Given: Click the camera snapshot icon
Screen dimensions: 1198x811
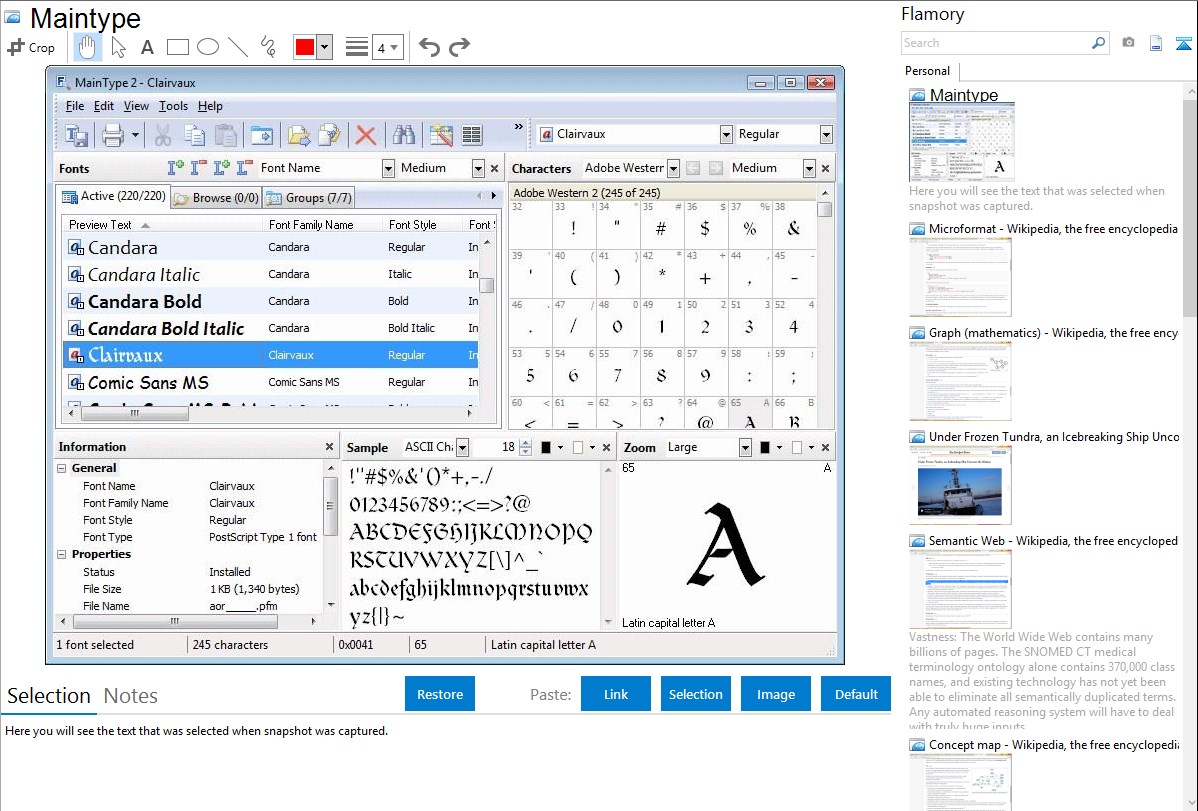Looking at the screenshot, I should click(1128, 43).
